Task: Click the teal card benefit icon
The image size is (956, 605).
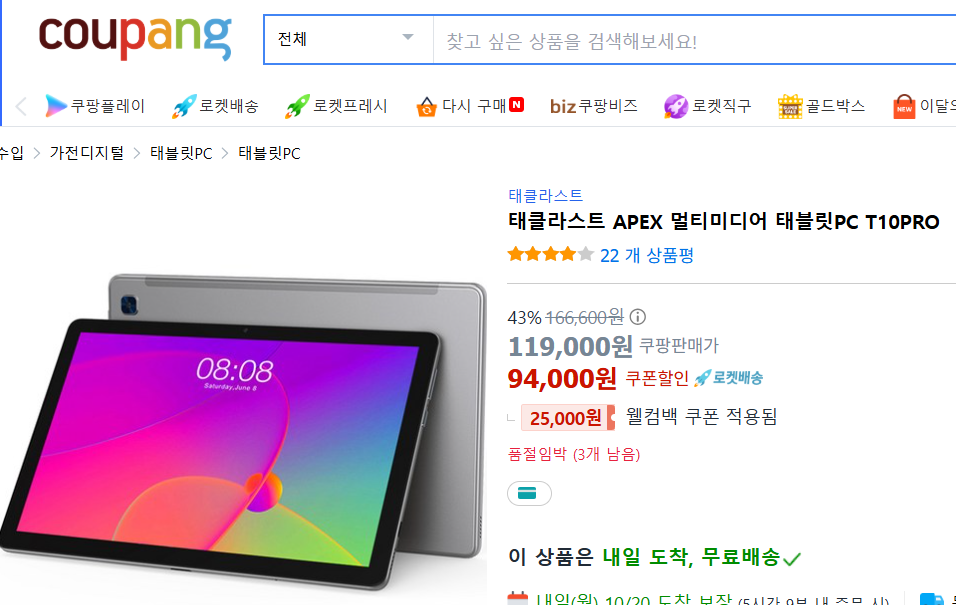Action: pyautogui.click(x=529, y=493)
